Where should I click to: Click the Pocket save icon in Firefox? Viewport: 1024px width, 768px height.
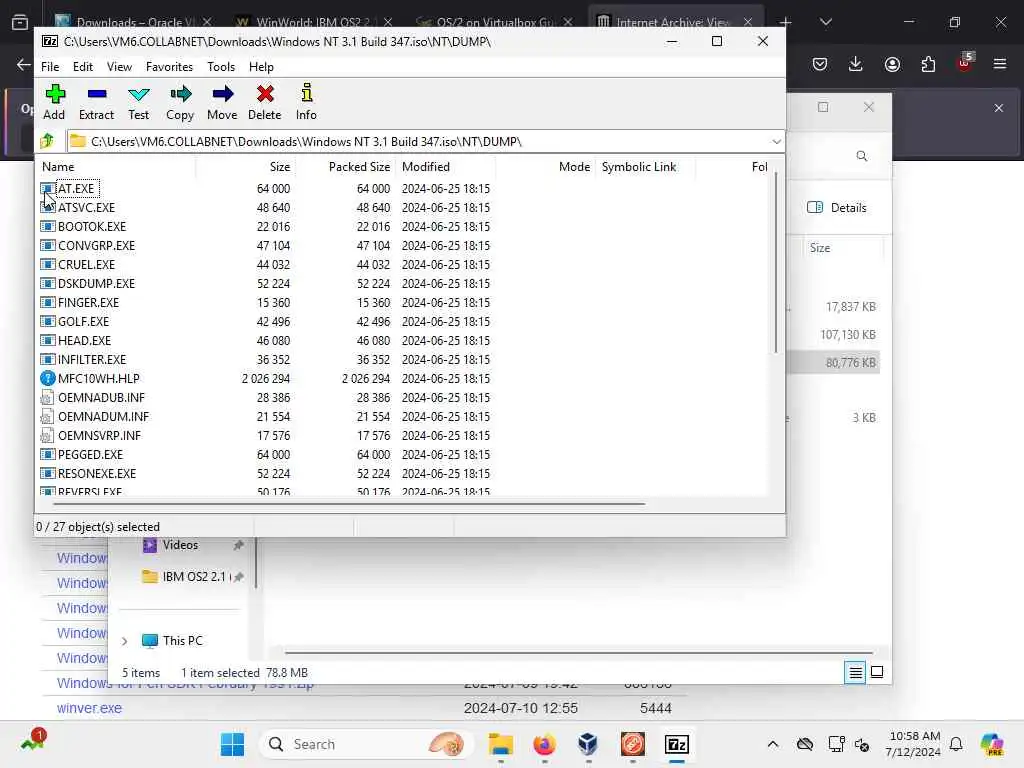820,64
